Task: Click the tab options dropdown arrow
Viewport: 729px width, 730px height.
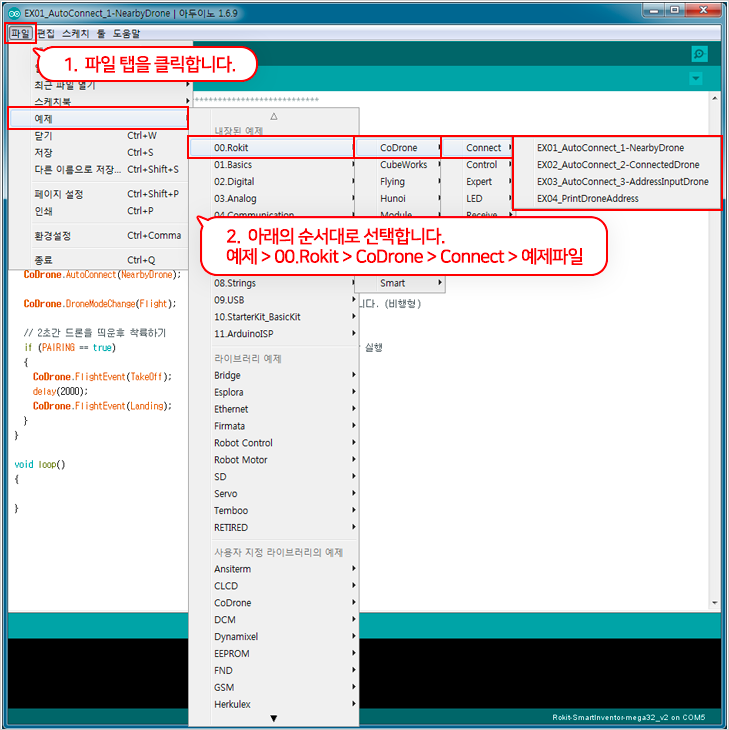Action: coord(696,79)
